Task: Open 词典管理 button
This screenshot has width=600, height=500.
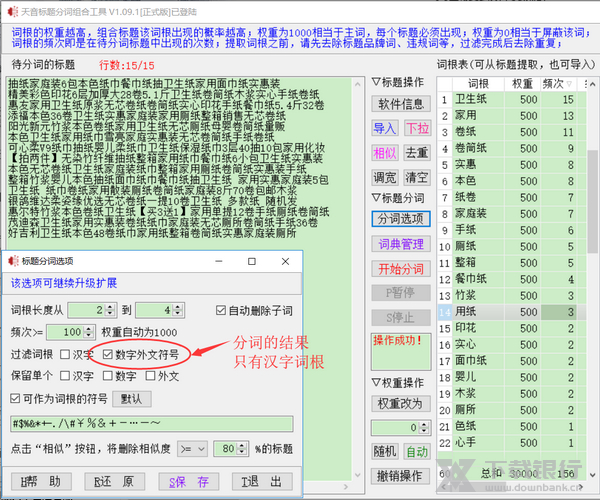Action: point(401,244)
